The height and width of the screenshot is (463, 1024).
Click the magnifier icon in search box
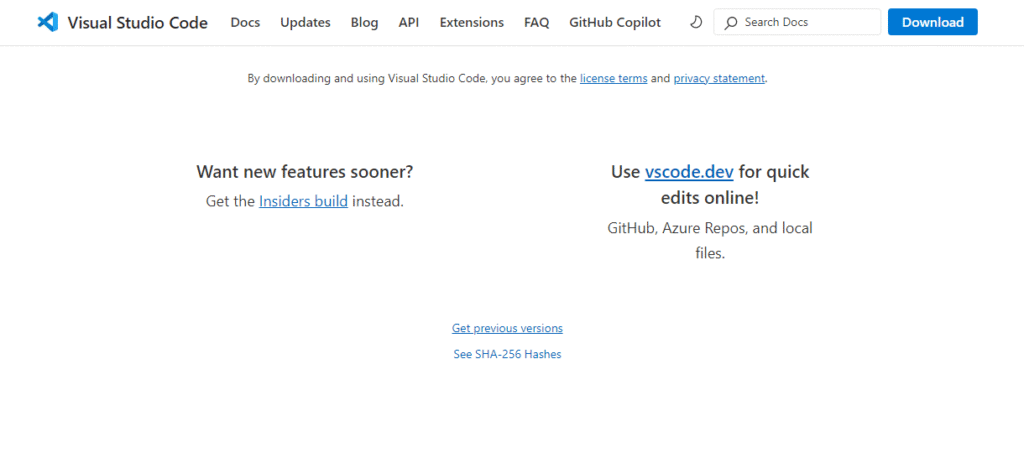point(731,22)
